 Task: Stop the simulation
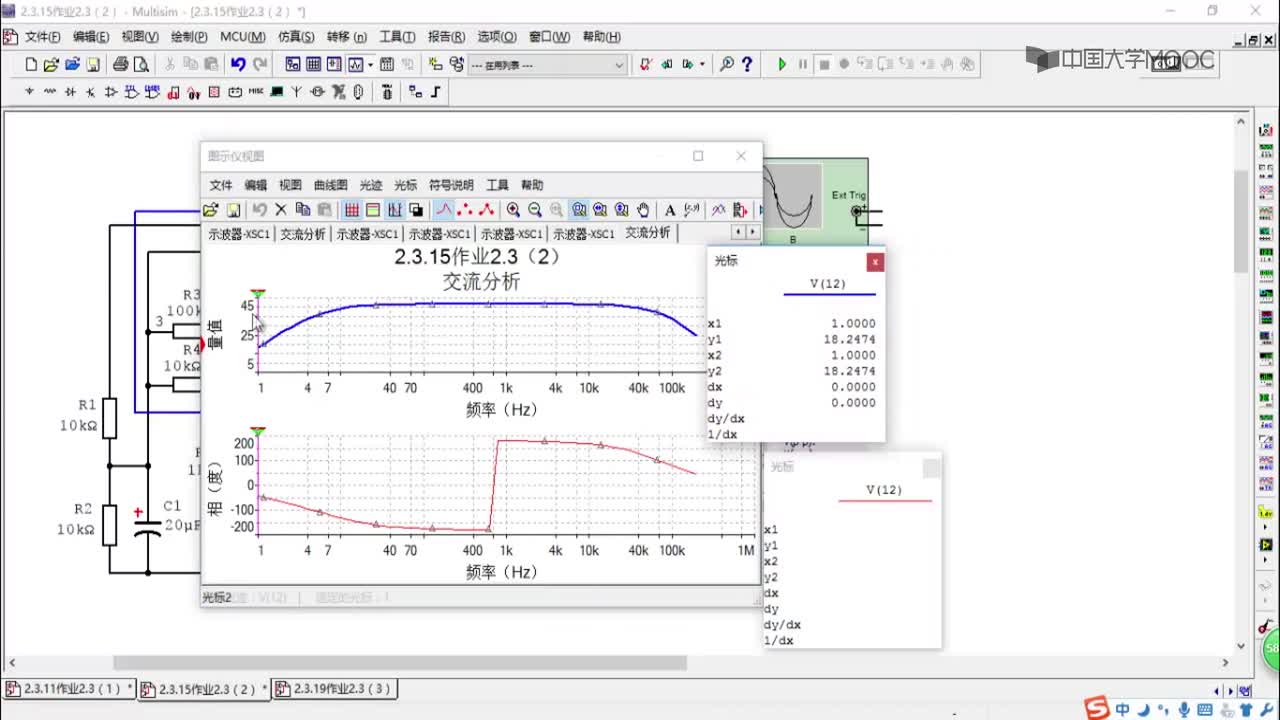tap(824, 64)
